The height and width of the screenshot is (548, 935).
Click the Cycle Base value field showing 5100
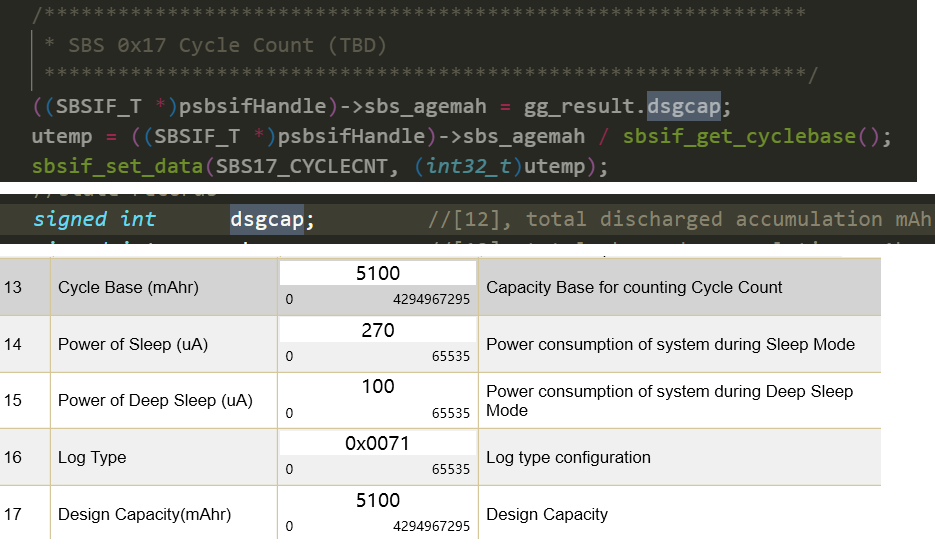pyautogui.click(x=377, y=273)
